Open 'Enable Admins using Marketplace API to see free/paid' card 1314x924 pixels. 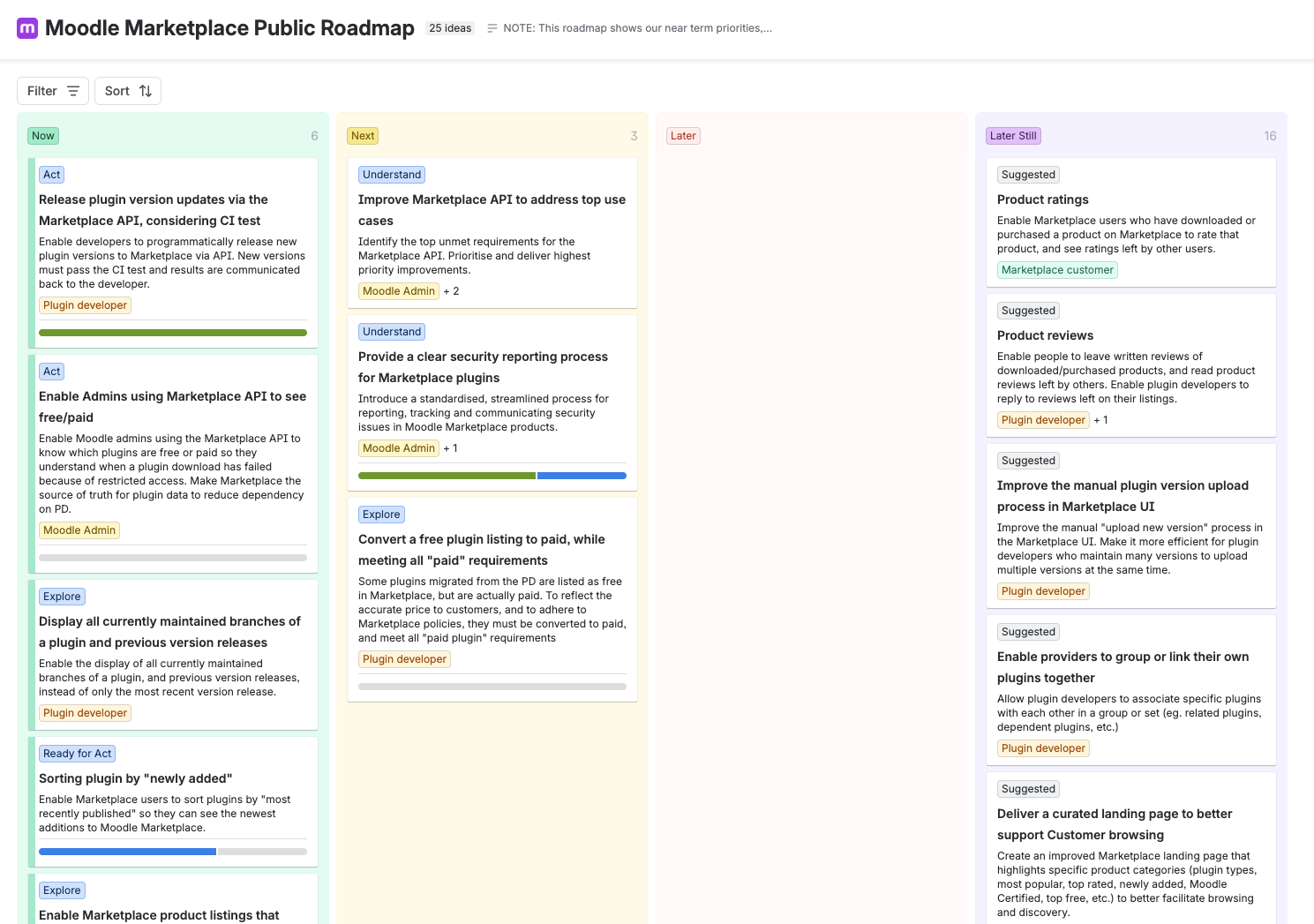point(173,464)
